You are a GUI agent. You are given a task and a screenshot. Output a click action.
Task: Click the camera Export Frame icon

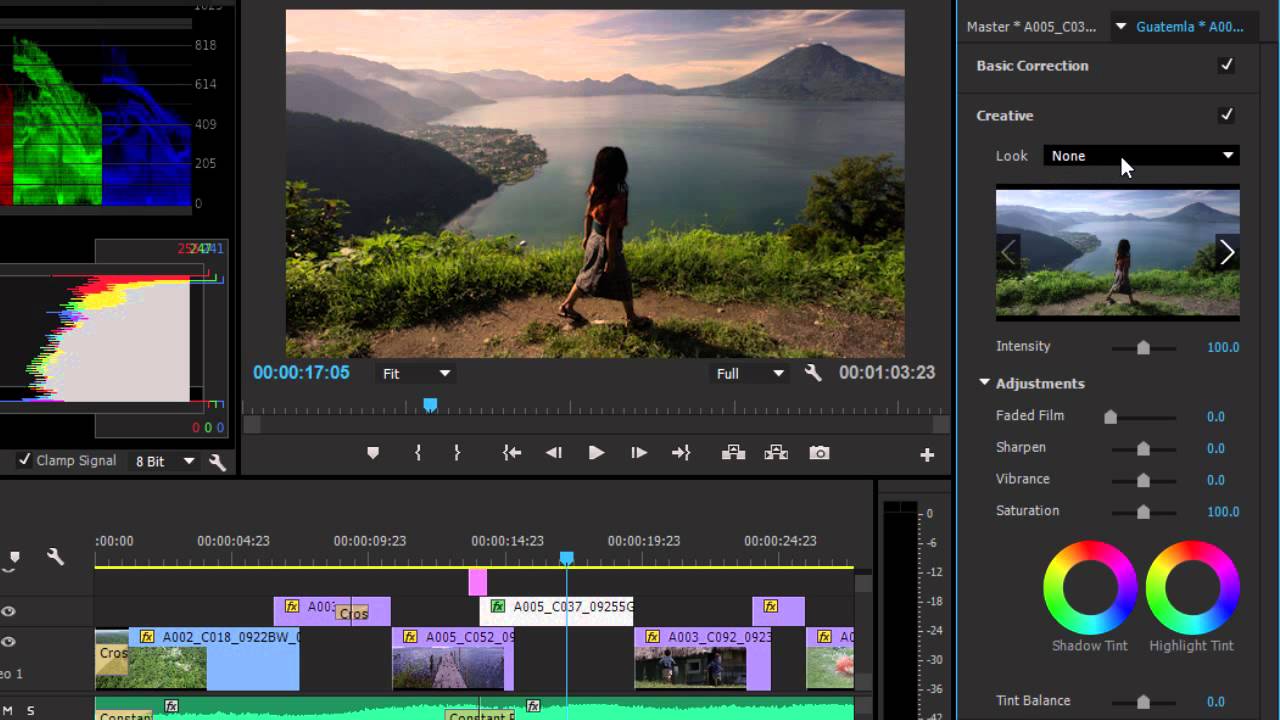pos(819,452)
